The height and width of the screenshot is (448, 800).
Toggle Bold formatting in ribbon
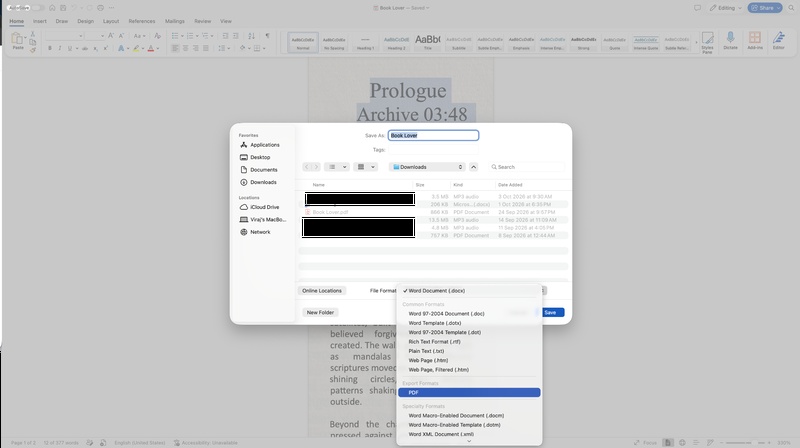tap(49, 48)
